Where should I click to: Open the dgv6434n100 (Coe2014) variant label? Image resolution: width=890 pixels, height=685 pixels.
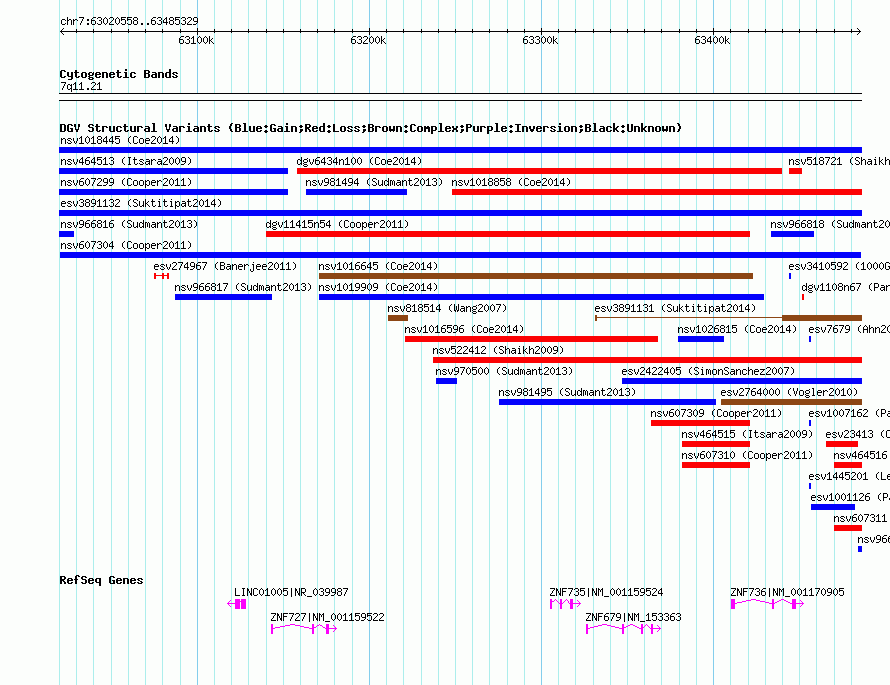[359, 161]
